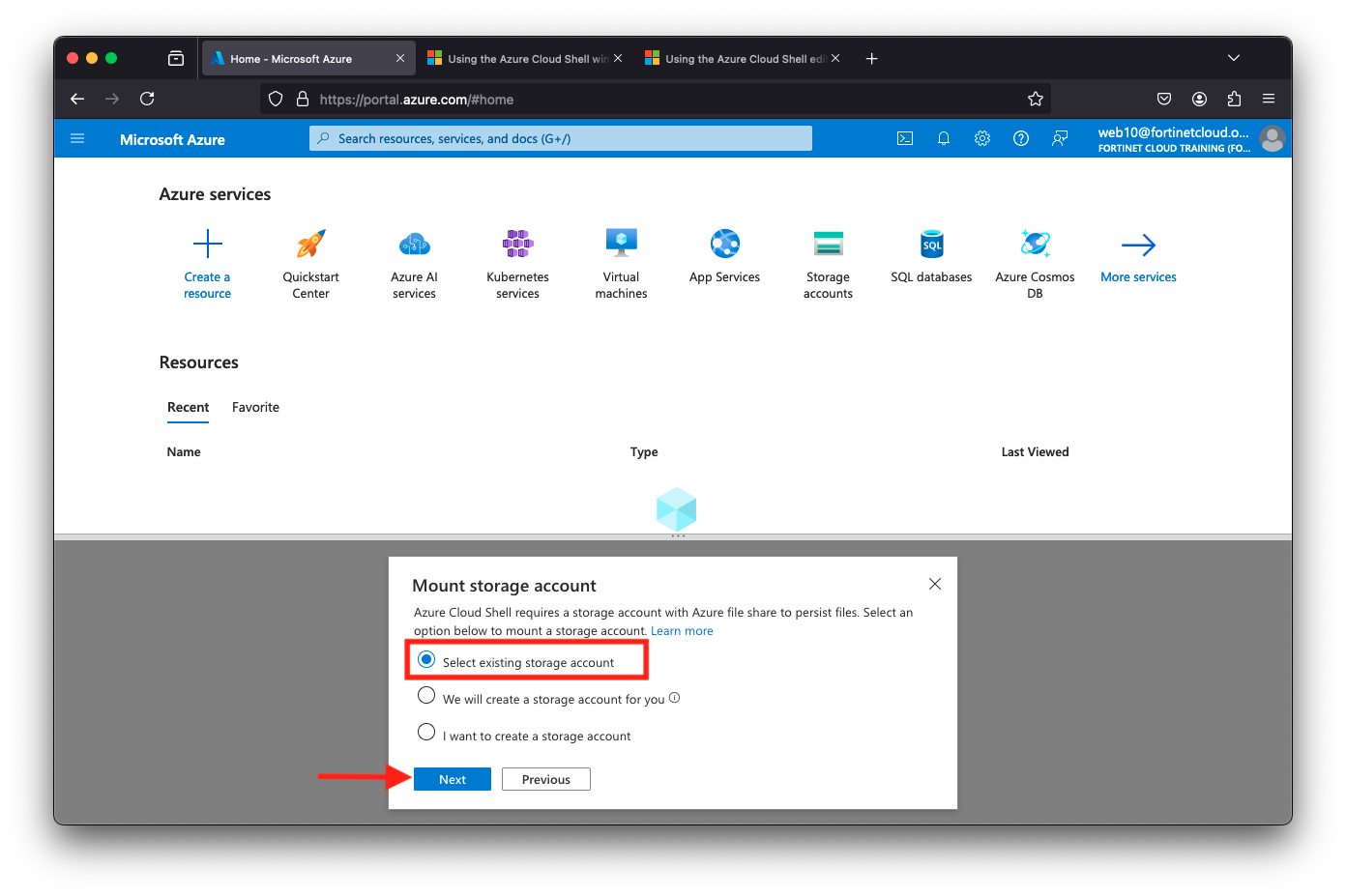The height and width of the screenshot is (896, 1346).
Task: Click the More services link text
Action: pos(1139,277)
